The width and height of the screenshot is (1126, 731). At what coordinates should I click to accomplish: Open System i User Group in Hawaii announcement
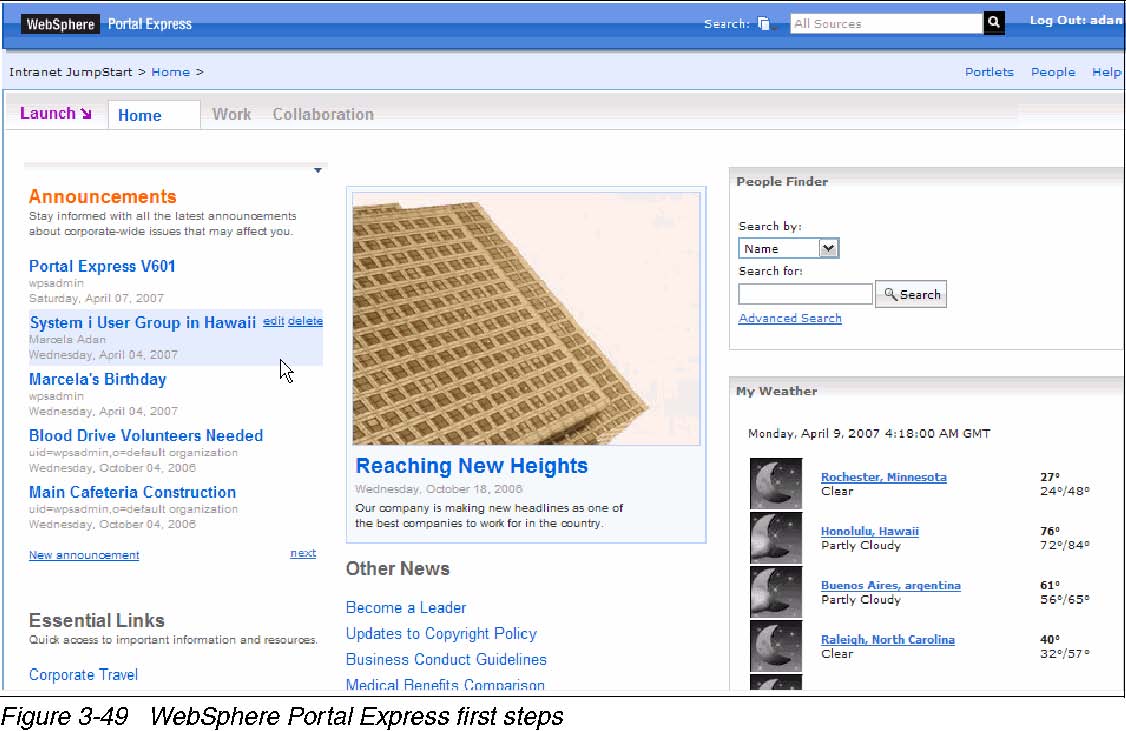click(142, 322)
